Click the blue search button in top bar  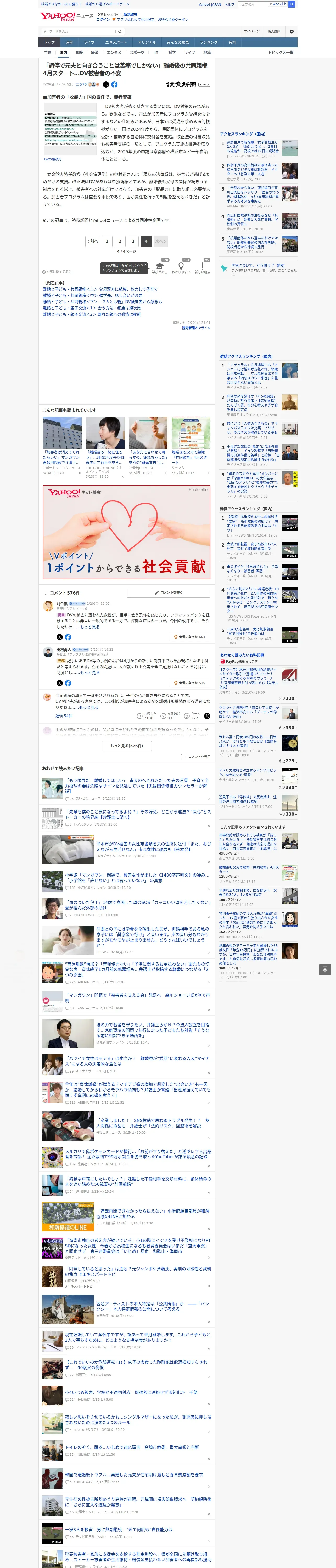[x=292, y=4]
